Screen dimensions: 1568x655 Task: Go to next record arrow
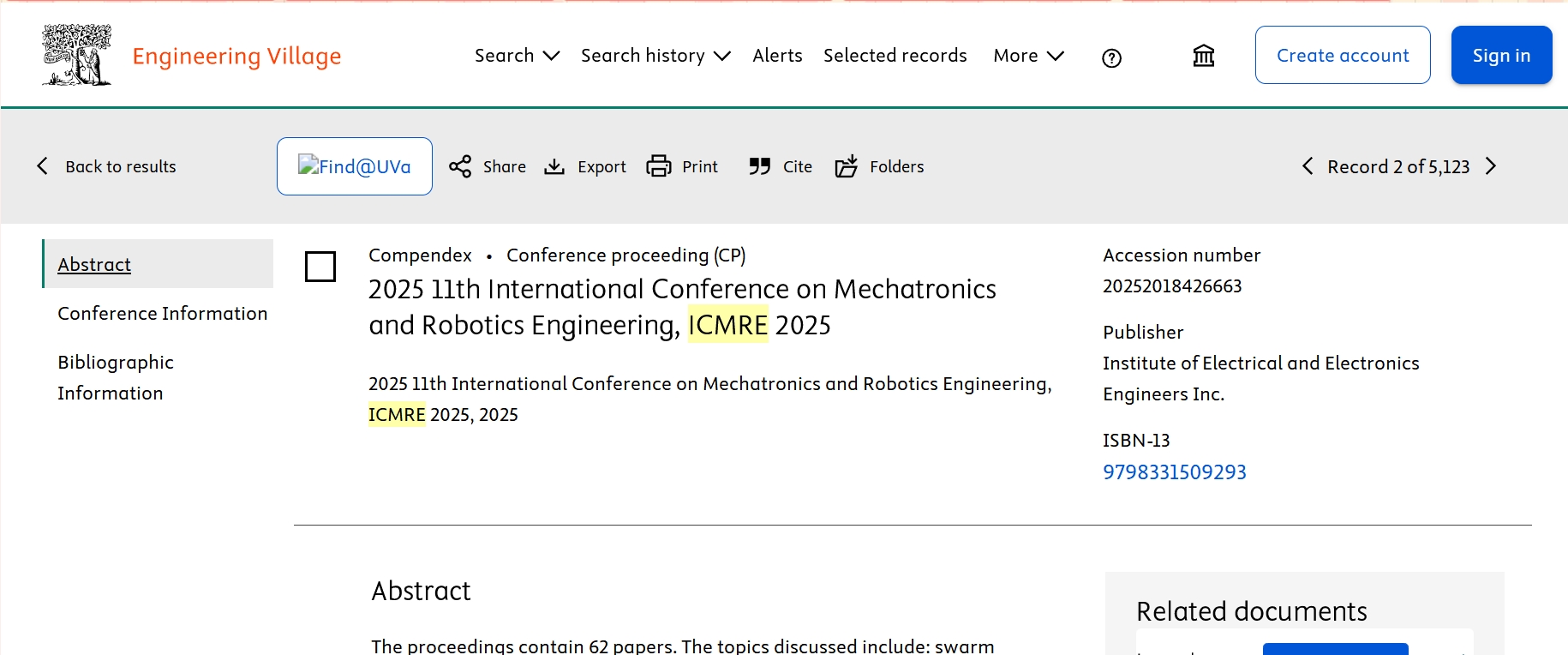click(x=1491, y=166)
